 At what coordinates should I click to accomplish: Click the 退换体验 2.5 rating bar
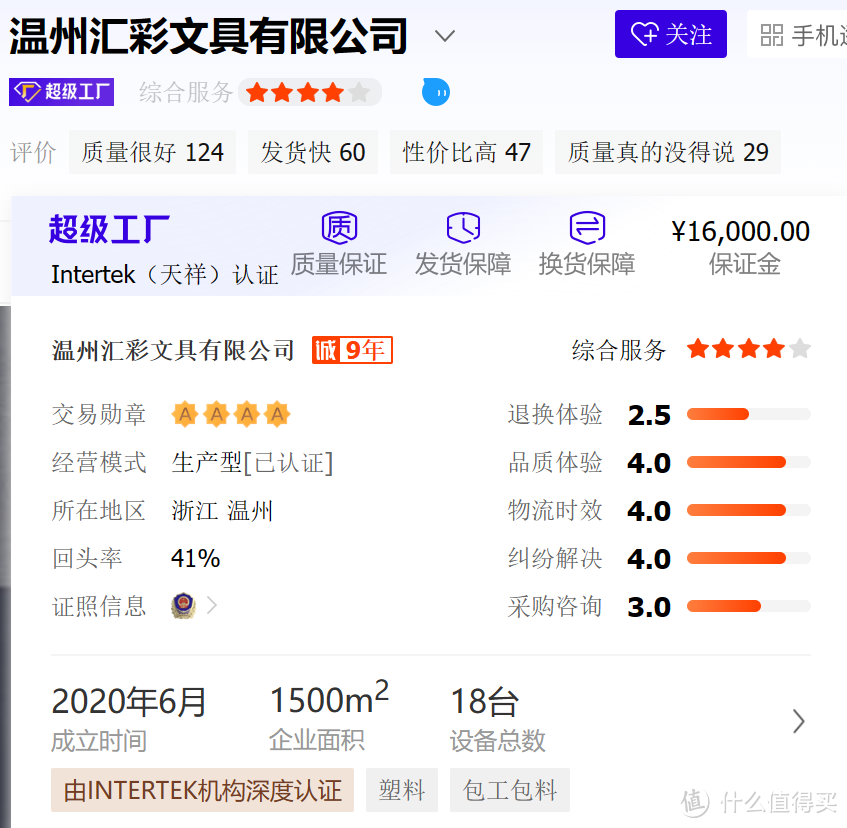pos(748,414)
